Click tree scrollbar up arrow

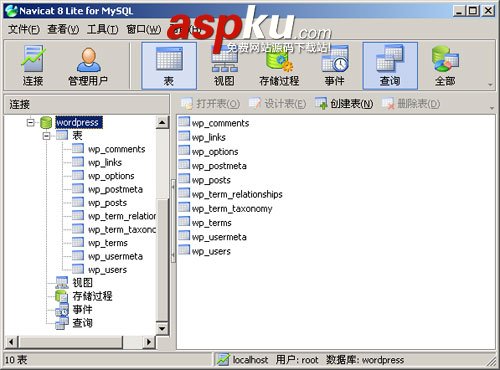point(162,122)
